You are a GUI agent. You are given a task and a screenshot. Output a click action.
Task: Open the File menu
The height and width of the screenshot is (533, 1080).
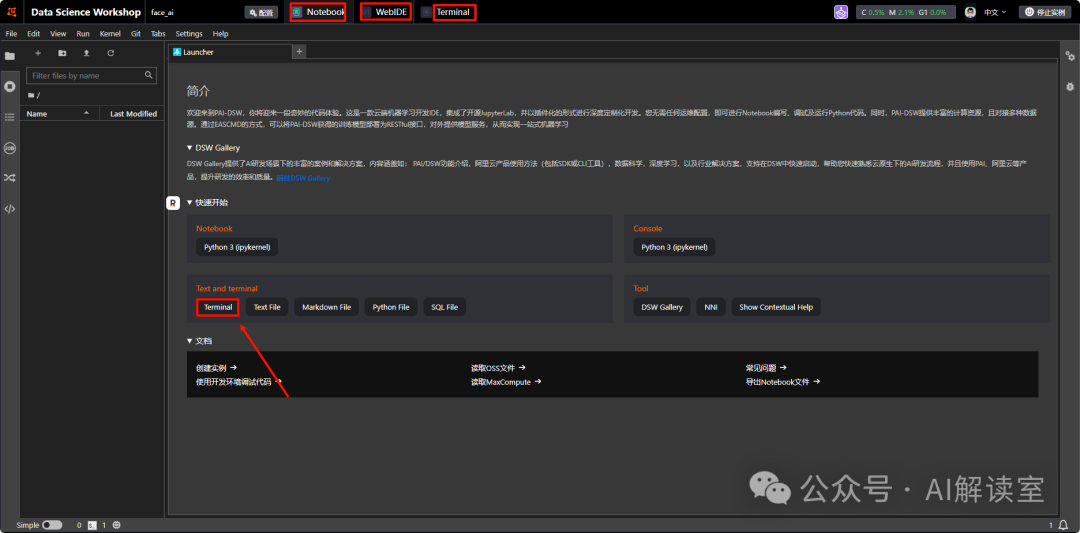coord(11,34)
